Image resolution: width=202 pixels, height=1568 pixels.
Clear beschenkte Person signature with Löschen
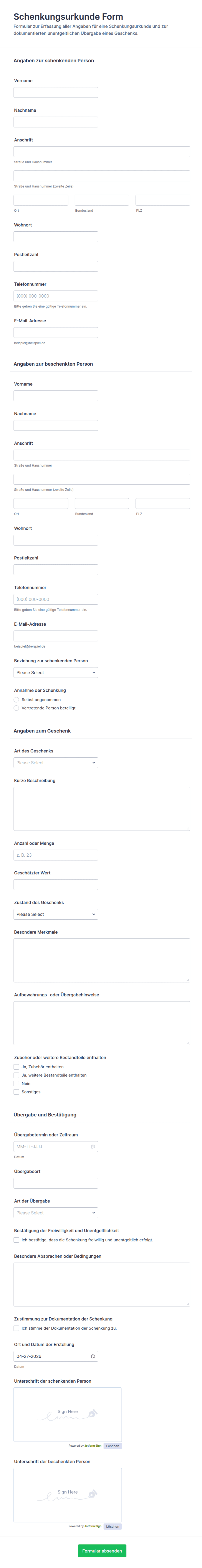pos(113,1526)
